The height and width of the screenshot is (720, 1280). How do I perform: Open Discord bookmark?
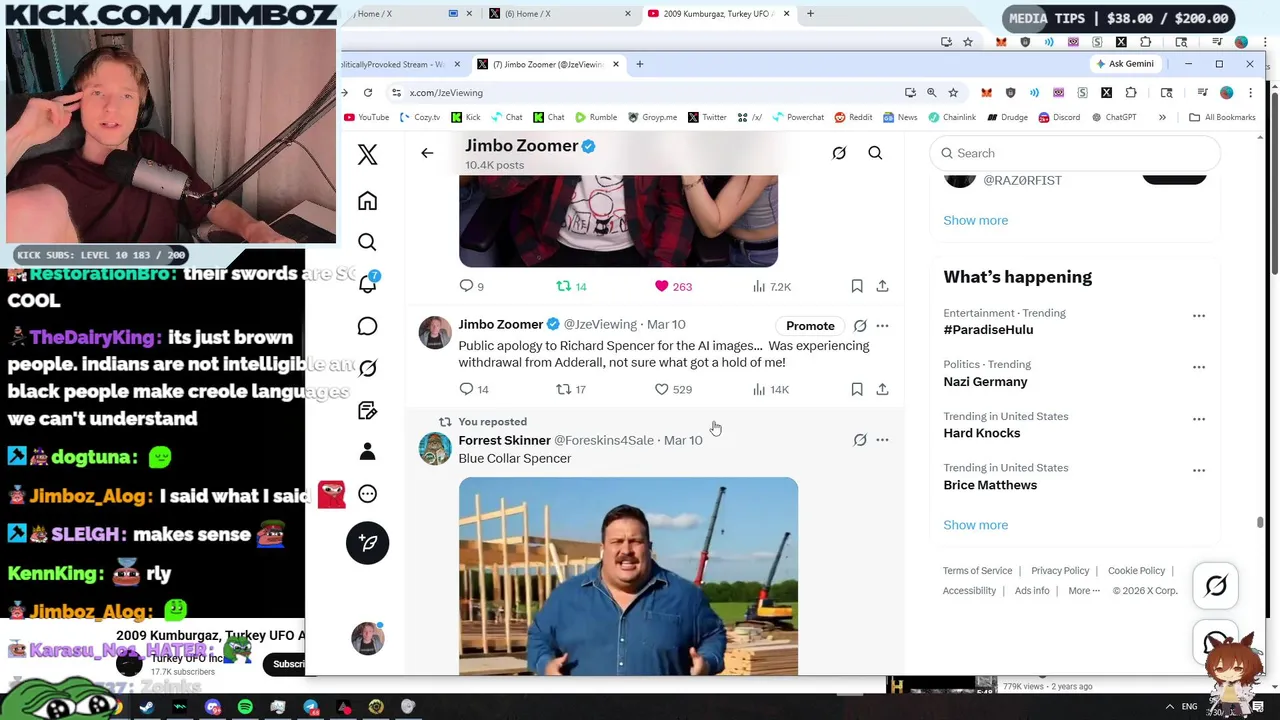tap(1058, 117)
